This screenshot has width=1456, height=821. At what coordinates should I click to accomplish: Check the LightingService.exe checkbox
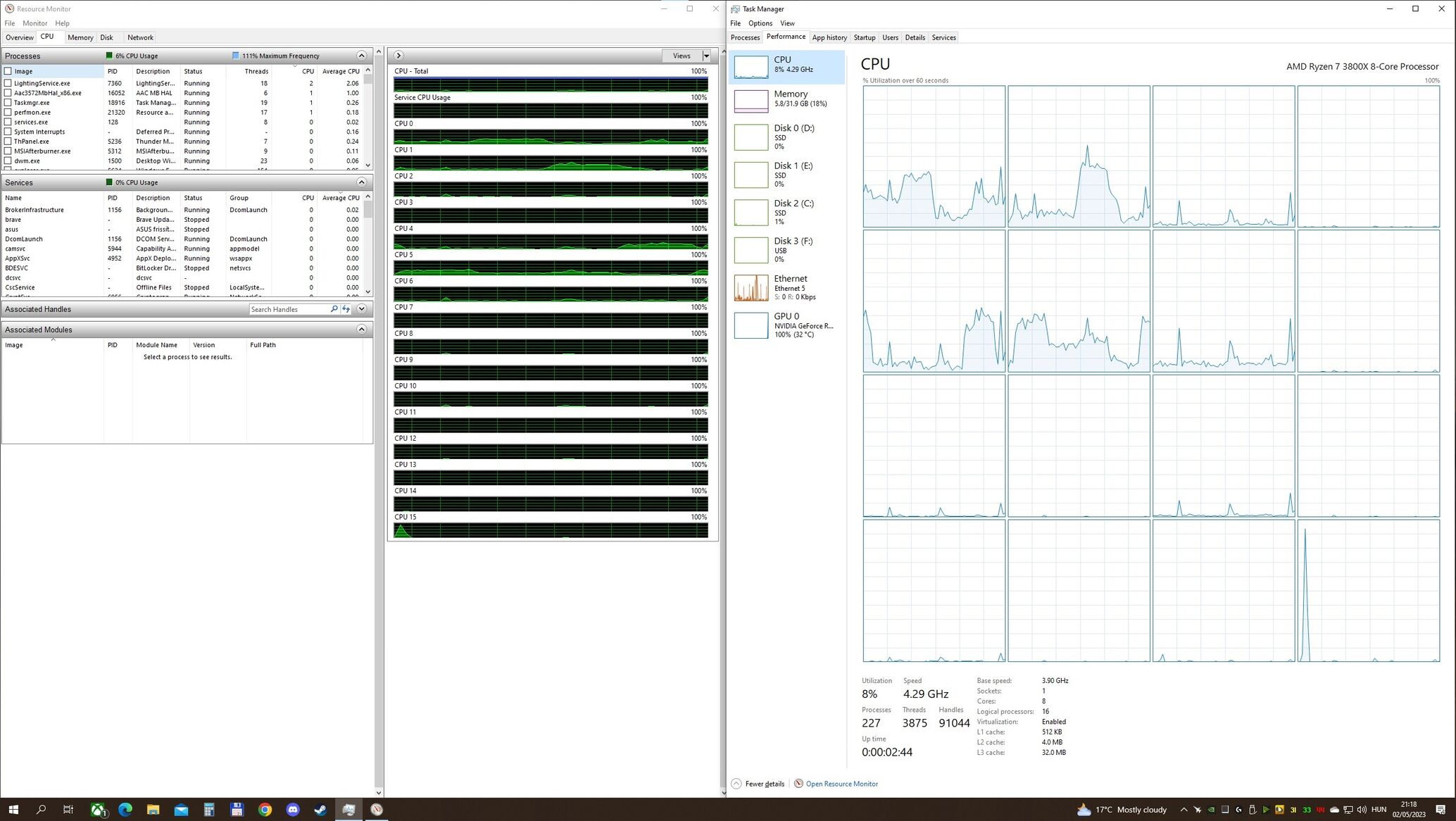pos(8,83)
